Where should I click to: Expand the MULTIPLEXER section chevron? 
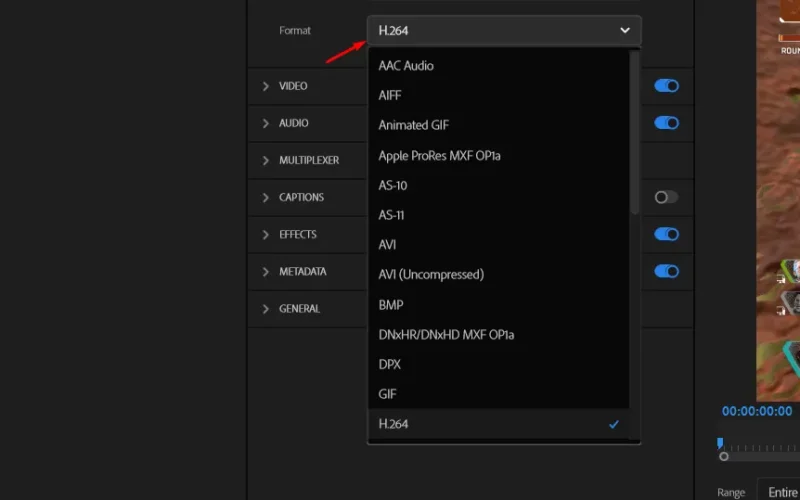(265, 161)
